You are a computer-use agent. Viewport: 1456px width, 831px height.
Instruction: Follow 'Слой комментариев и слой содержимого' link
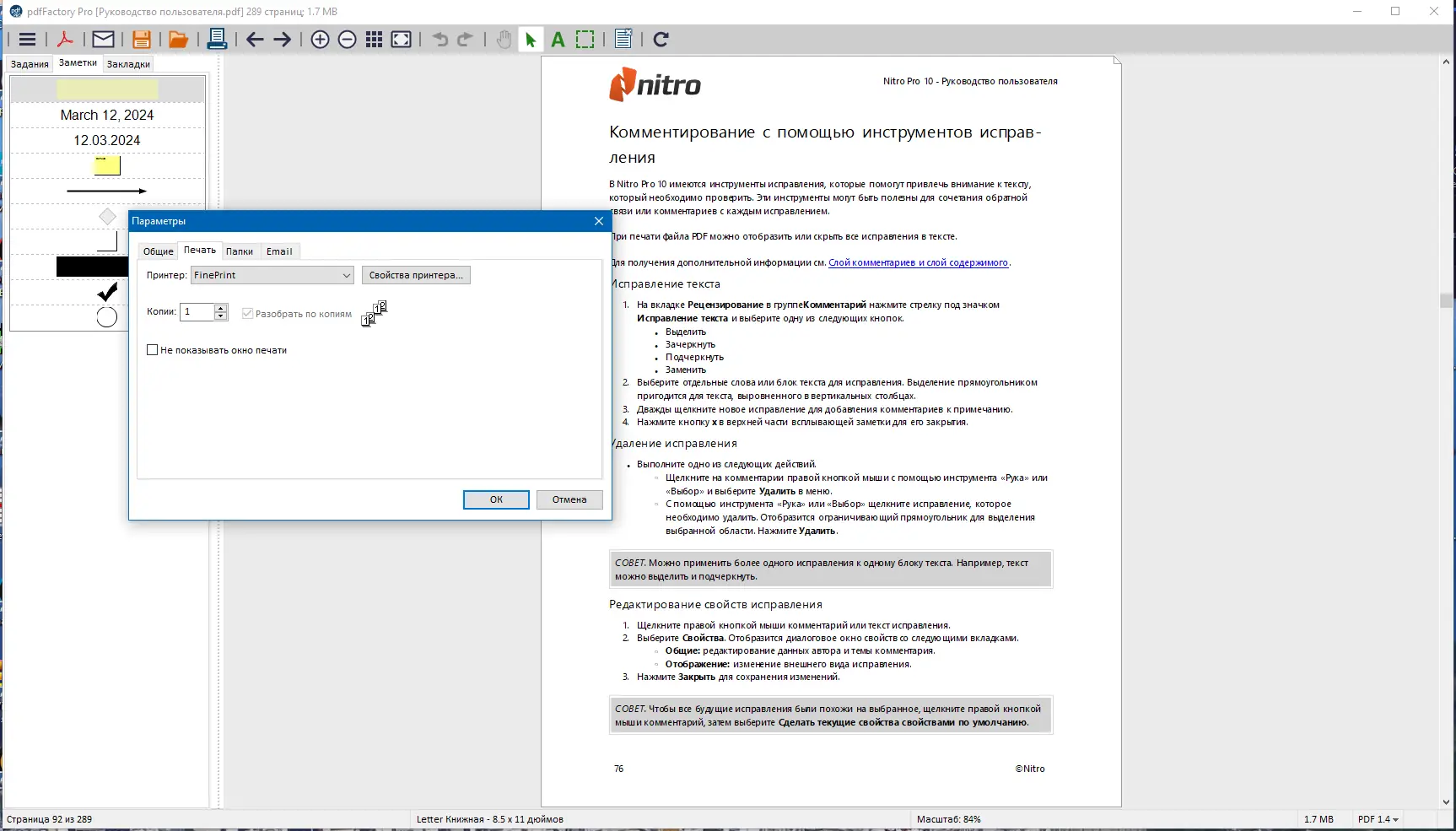[918, 262]
